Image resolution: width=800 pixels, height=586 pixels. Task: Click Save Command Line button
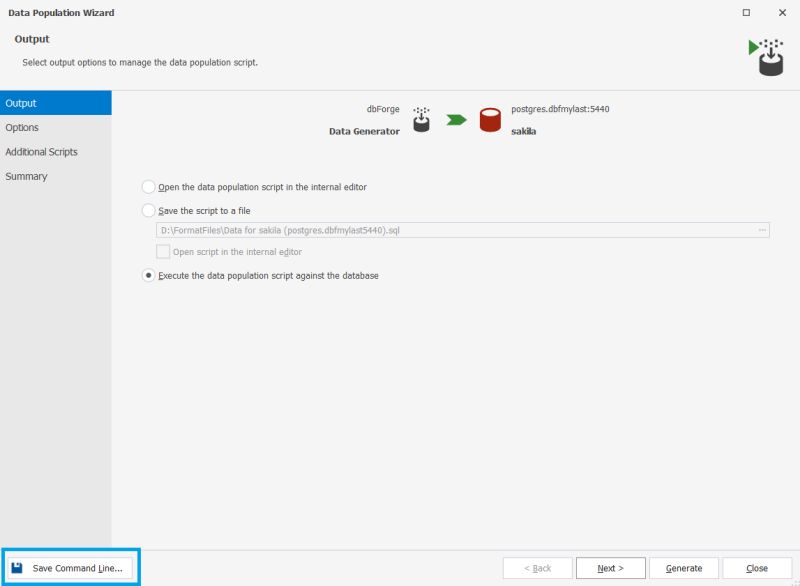point(70,568)
